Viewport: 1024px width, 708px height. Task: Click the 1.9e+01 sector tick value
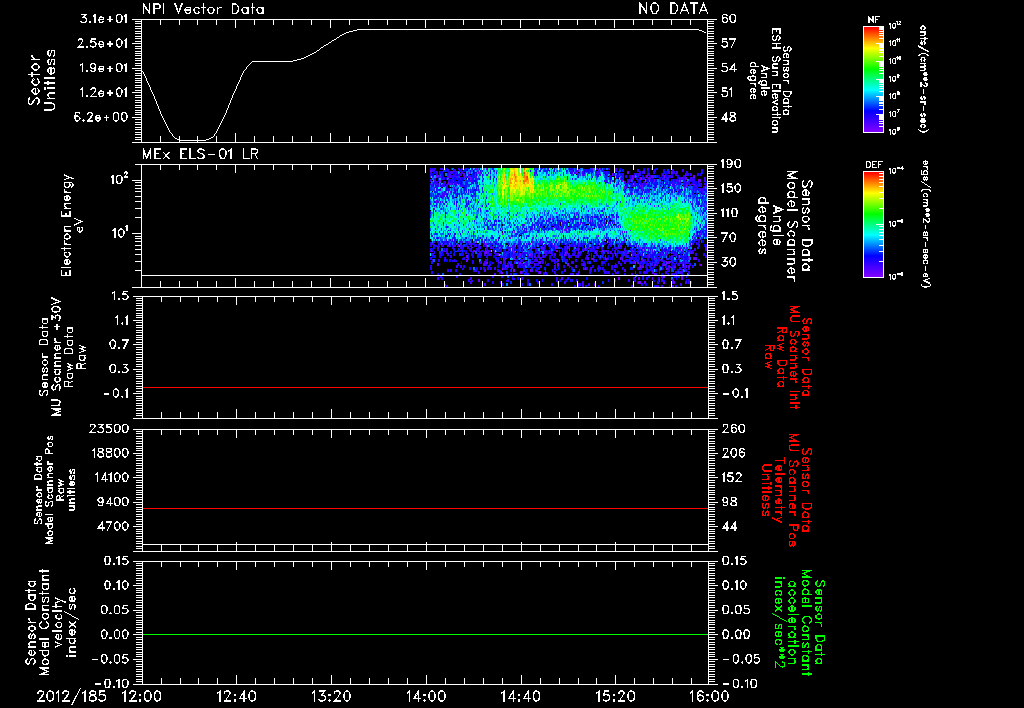coord(104,68)
